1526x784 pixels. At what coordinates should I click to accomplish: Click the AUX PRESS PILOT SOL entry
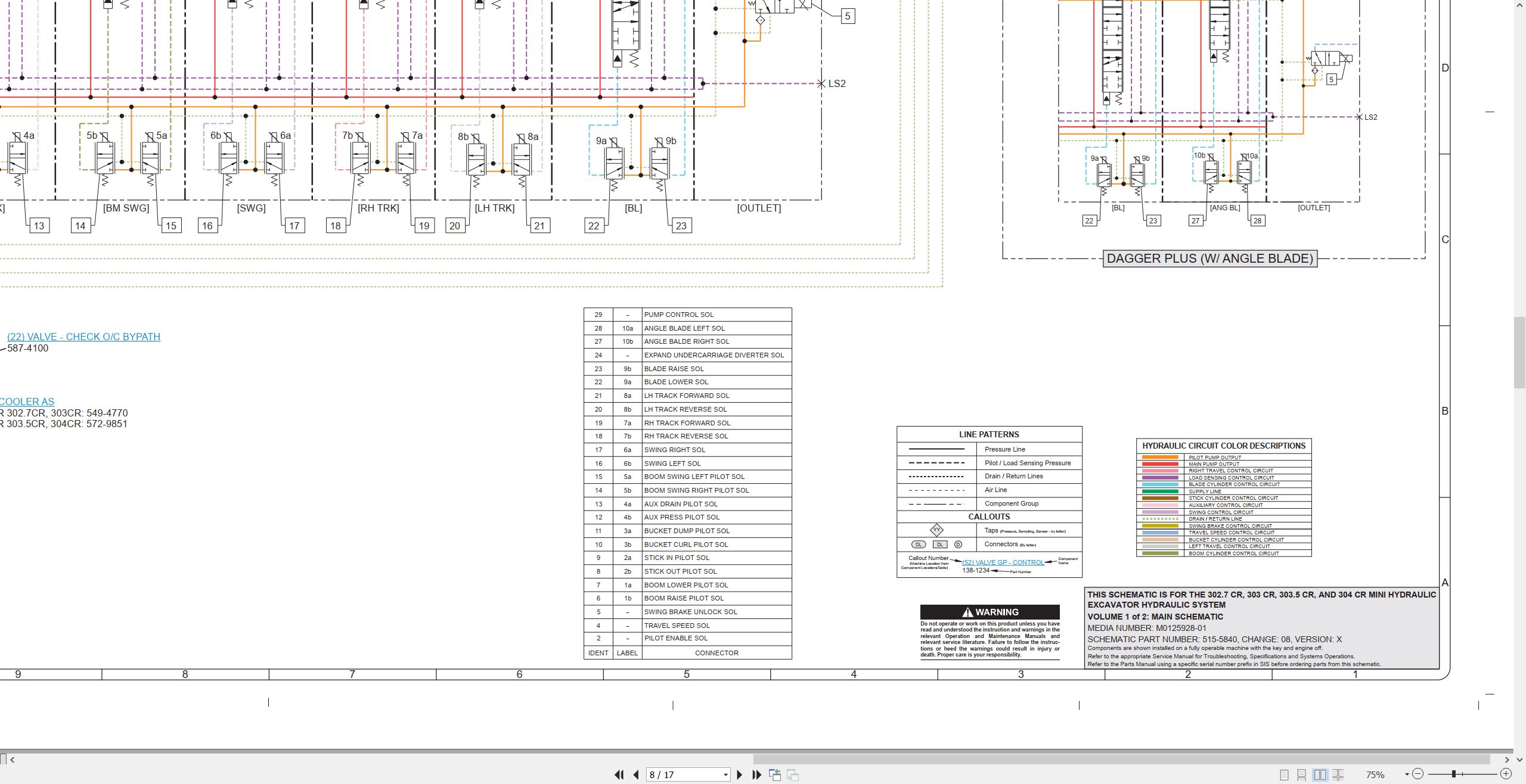pyautogui.click(x=681, y=517)
